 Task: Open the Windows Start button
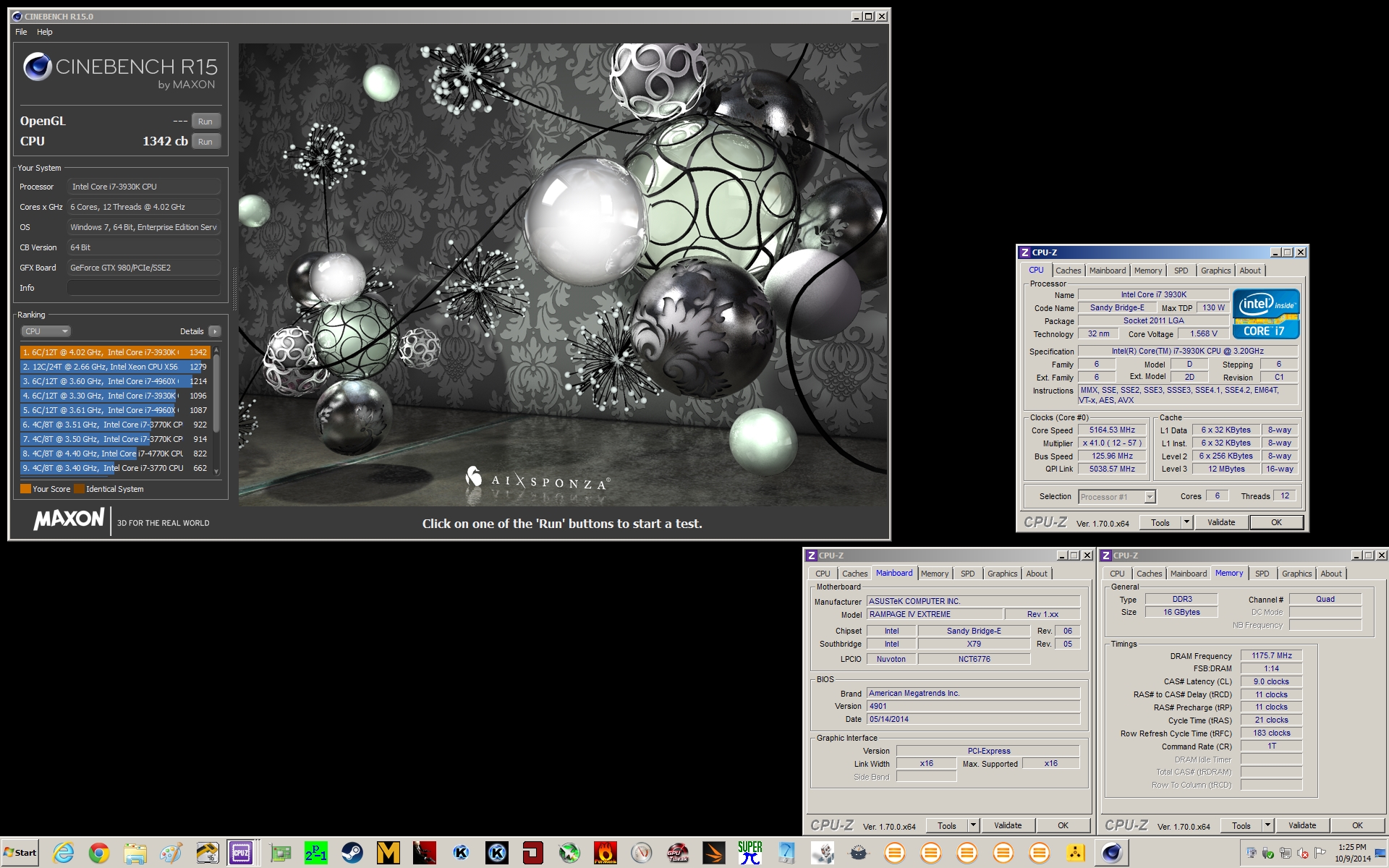[20, 853]
